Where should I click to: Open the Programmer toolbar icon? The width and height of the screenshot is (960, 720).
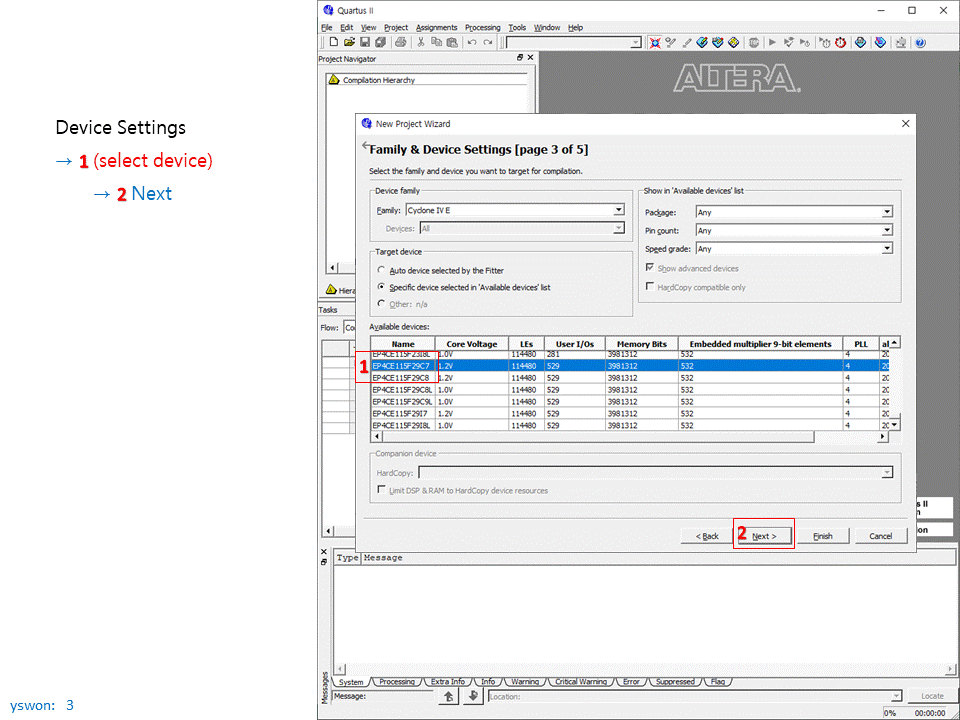(x=880, y=42)
